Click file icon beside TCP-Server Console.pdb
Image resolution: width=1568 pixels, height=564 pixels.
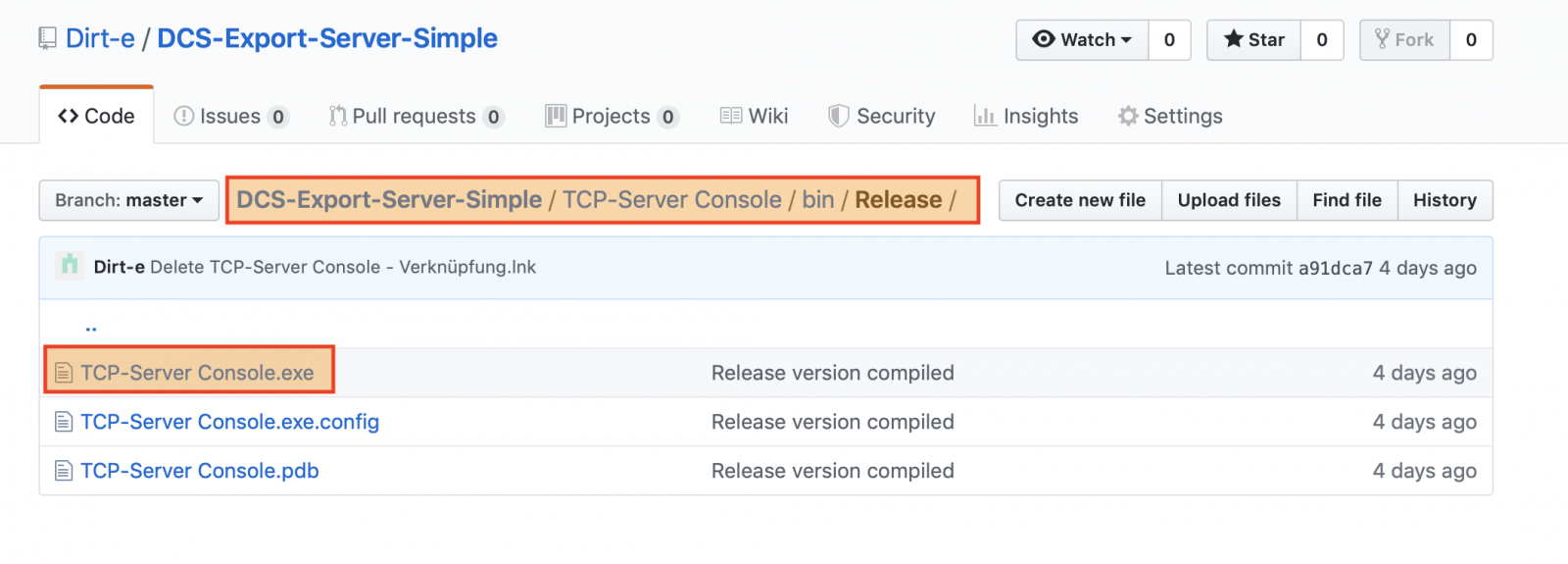[x=64, y=471]
